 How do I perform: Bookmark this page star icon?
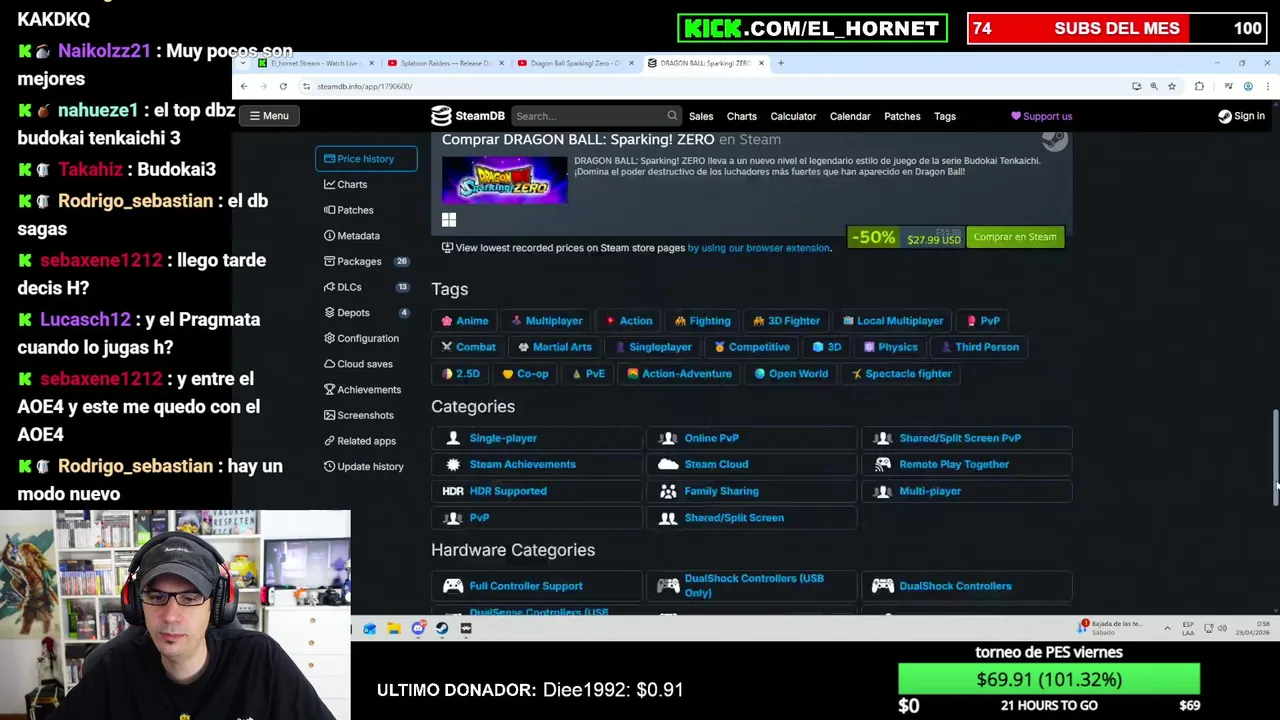(x=1171, y=87)
